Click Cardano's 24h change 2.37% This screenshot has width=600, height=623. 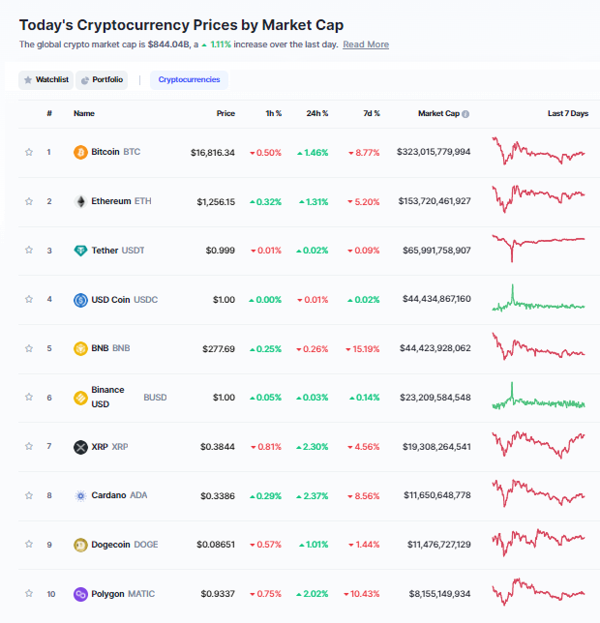pos(312,496)
